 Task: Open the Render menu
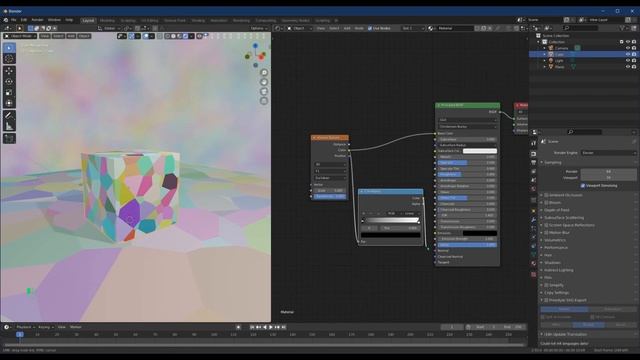coord(37,20)
